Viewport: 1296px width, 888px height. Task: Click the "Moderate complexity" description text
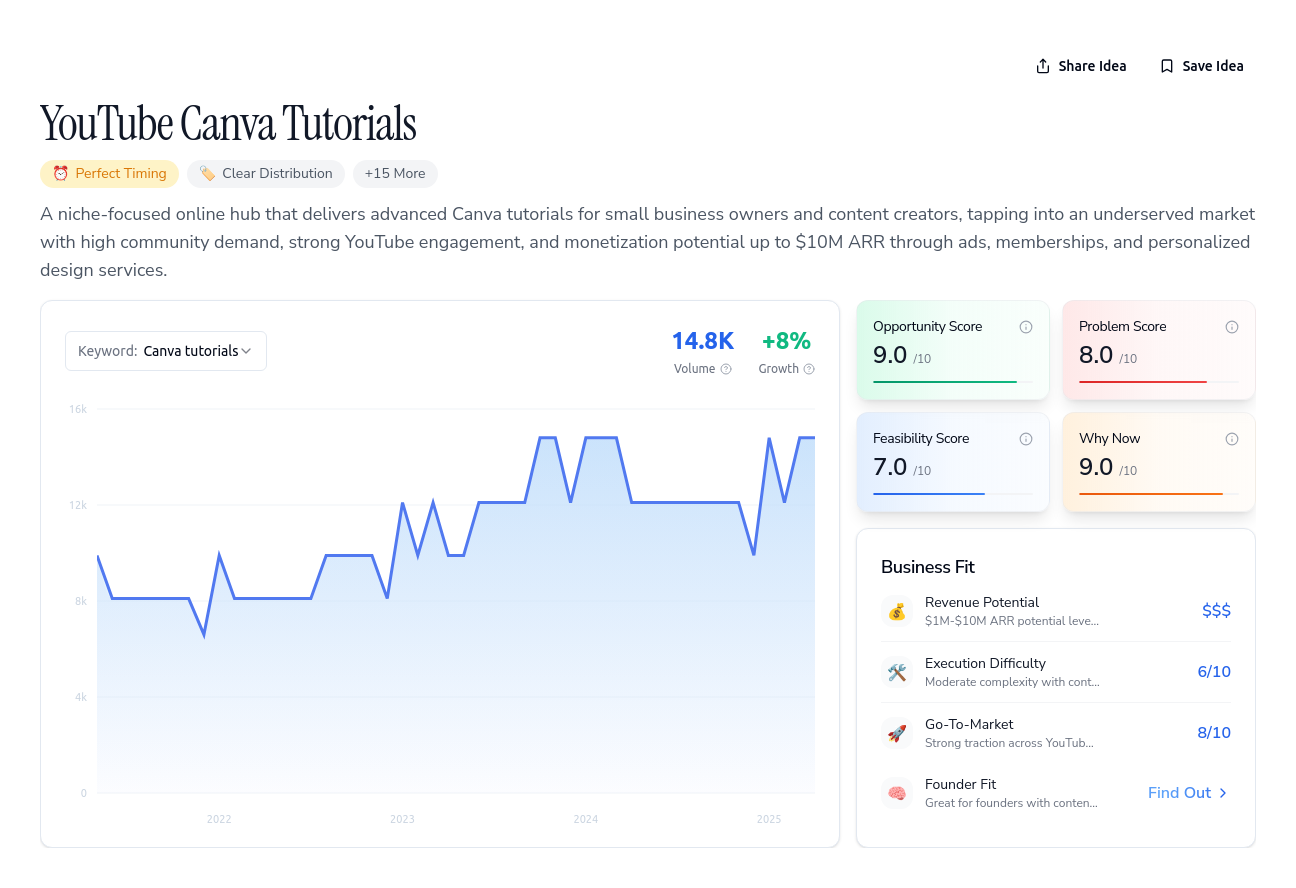click(x=1012, y=682)
